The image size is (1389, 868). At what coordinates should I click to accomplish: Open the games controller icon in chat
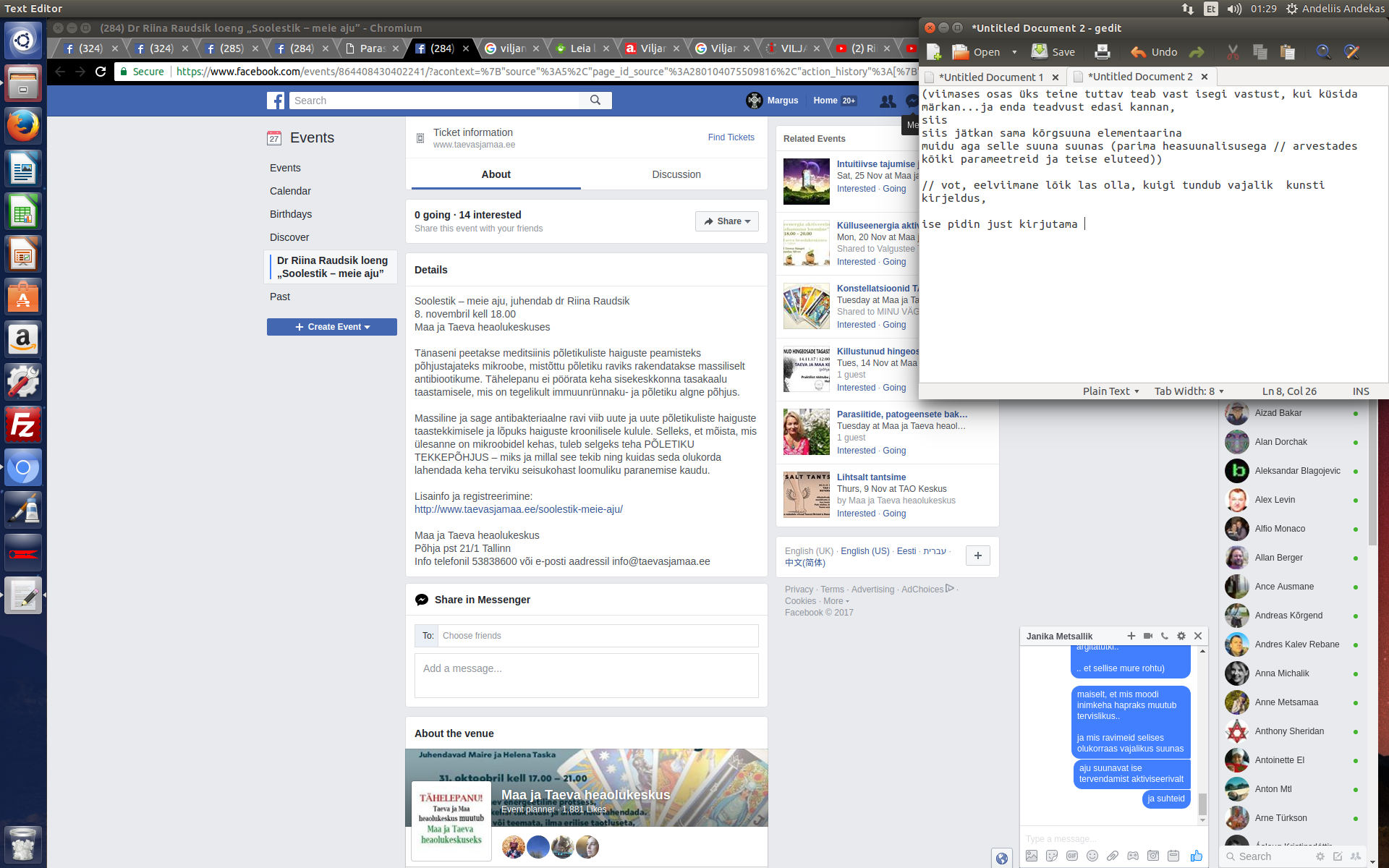[x=1133, y=856]
